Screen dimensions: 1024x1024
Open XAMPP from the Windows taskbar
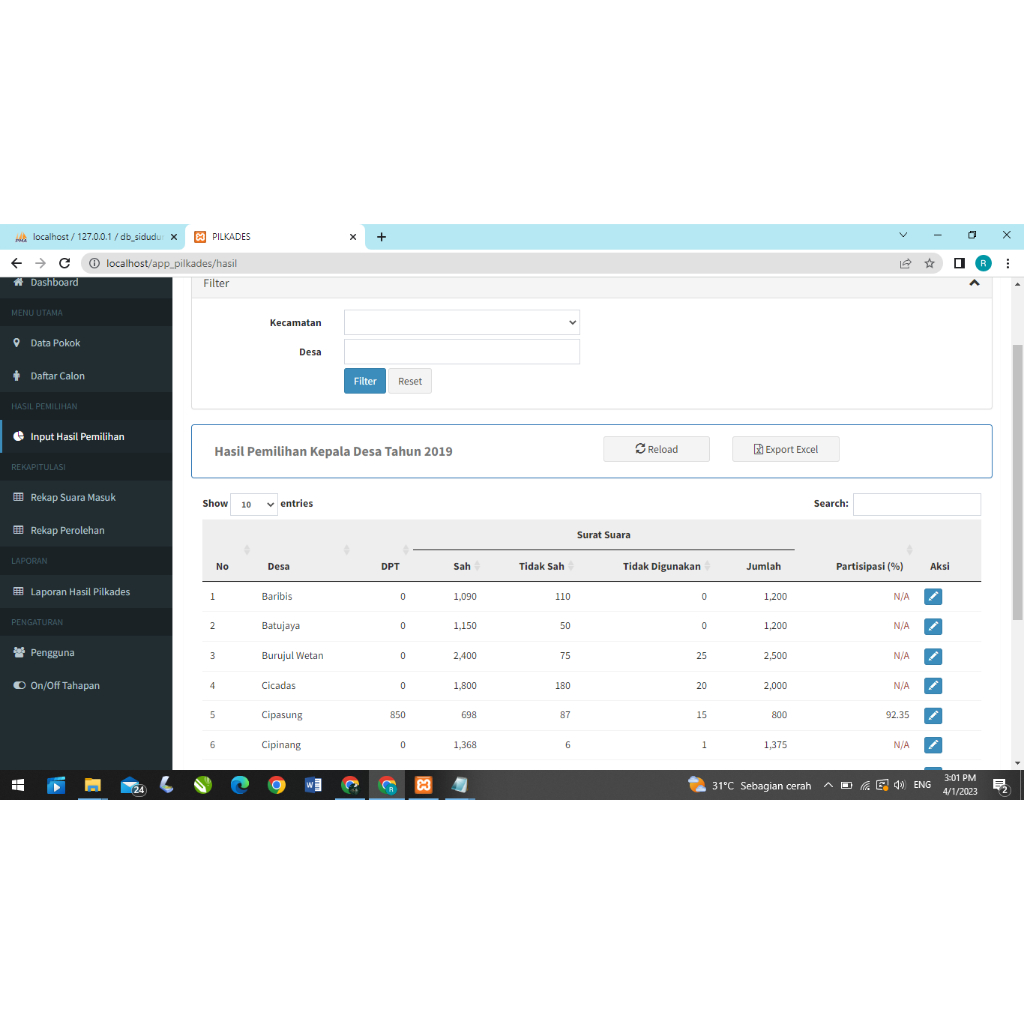point(423,785)
